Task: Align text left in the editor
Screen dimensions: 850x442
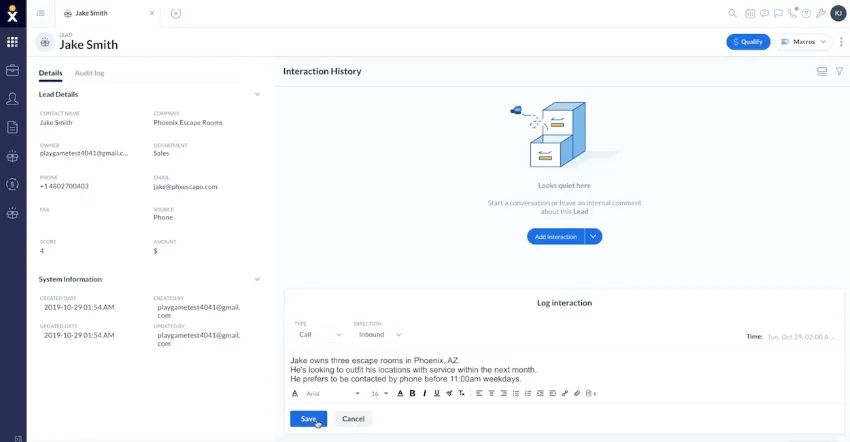Action: 479,393
